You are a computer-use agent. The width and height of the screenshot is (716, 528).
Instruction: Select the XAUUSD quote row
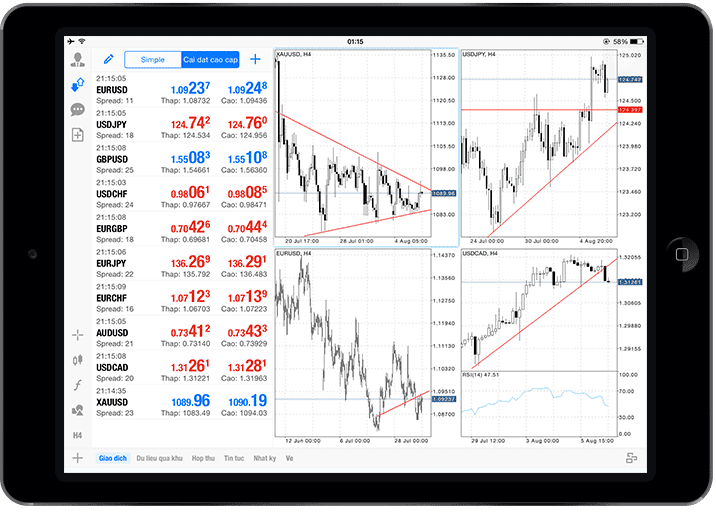point(182,402)
